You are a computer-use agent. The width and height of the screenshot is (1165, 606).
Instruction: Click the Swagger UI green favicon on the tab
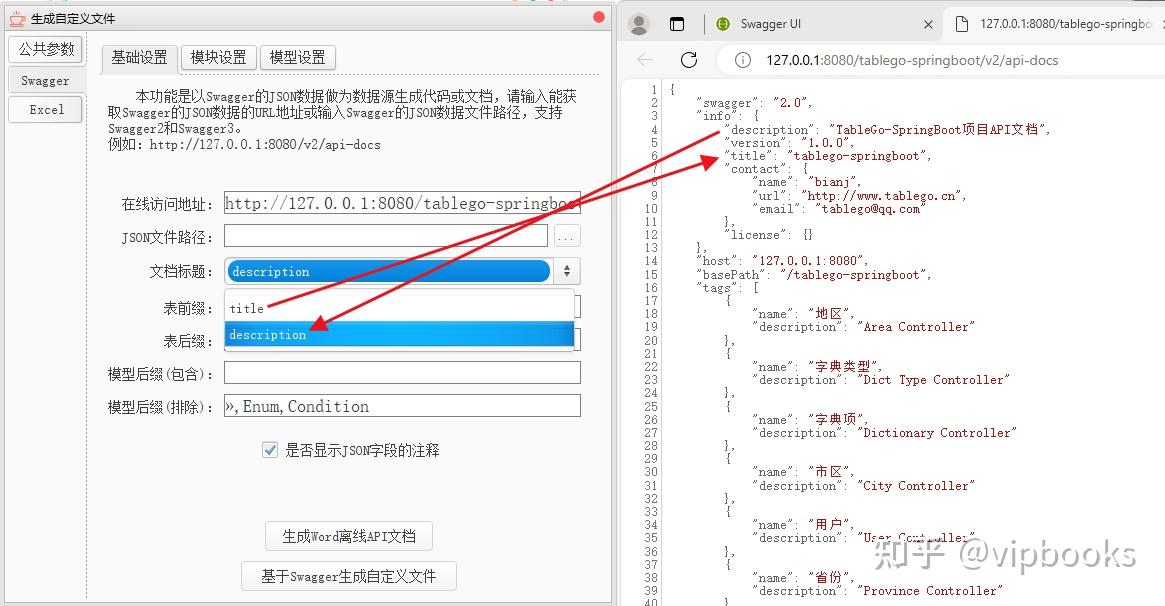coord(721,23)
